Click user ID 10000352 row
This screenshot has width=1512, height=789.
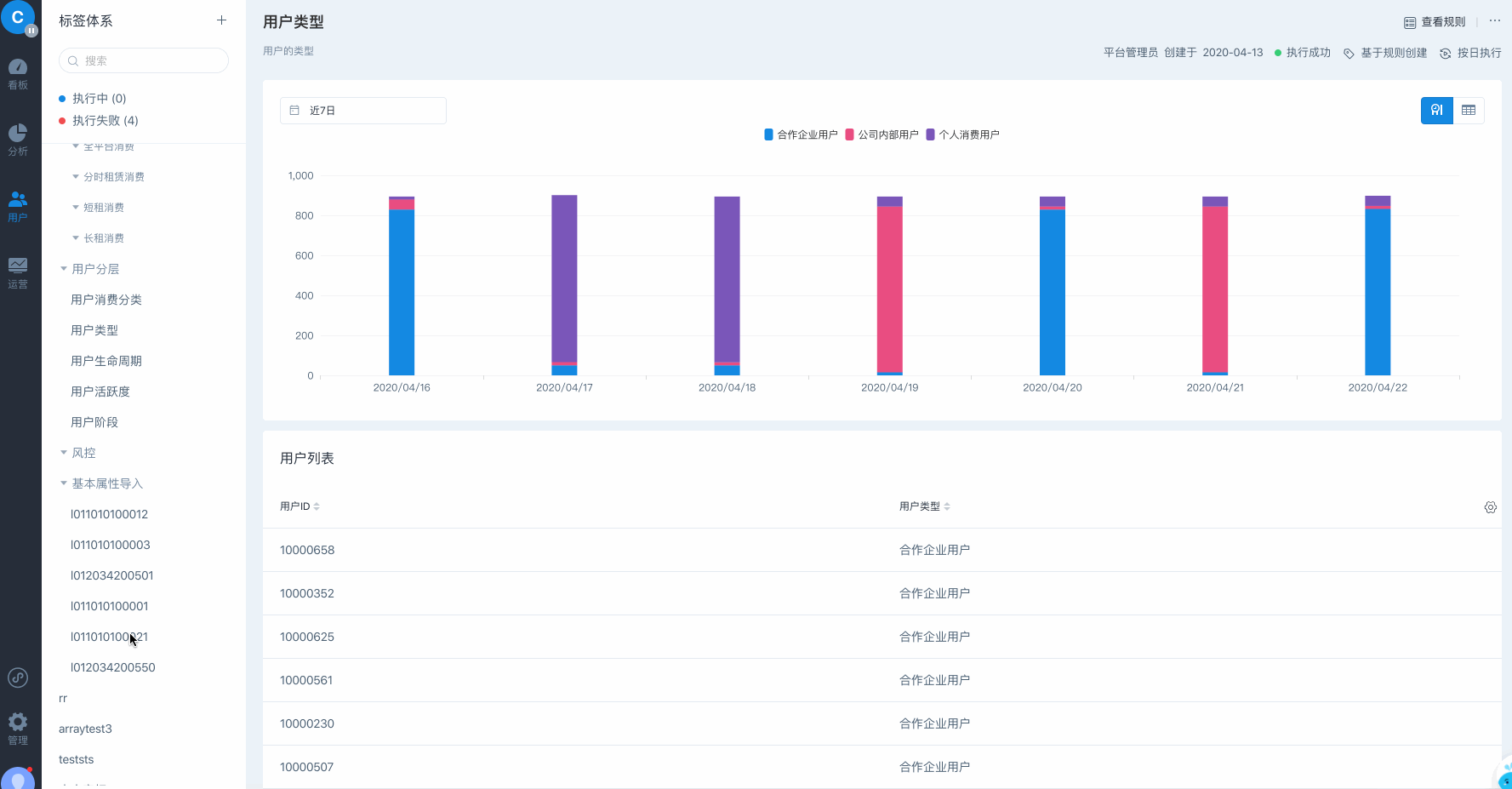[882, 593]
